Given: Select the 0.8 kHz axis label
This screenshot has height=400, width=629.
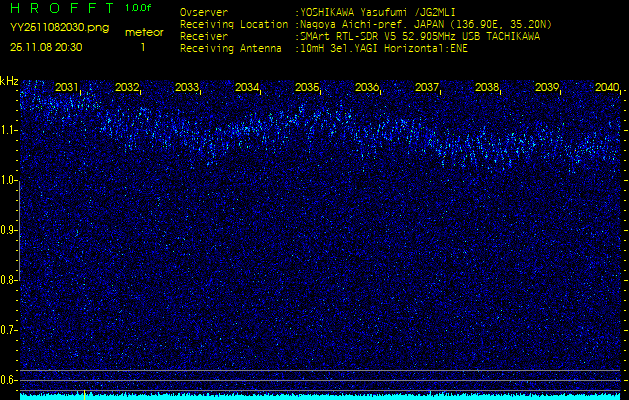Looking at the screenshot, I should [x=9, y=280].
